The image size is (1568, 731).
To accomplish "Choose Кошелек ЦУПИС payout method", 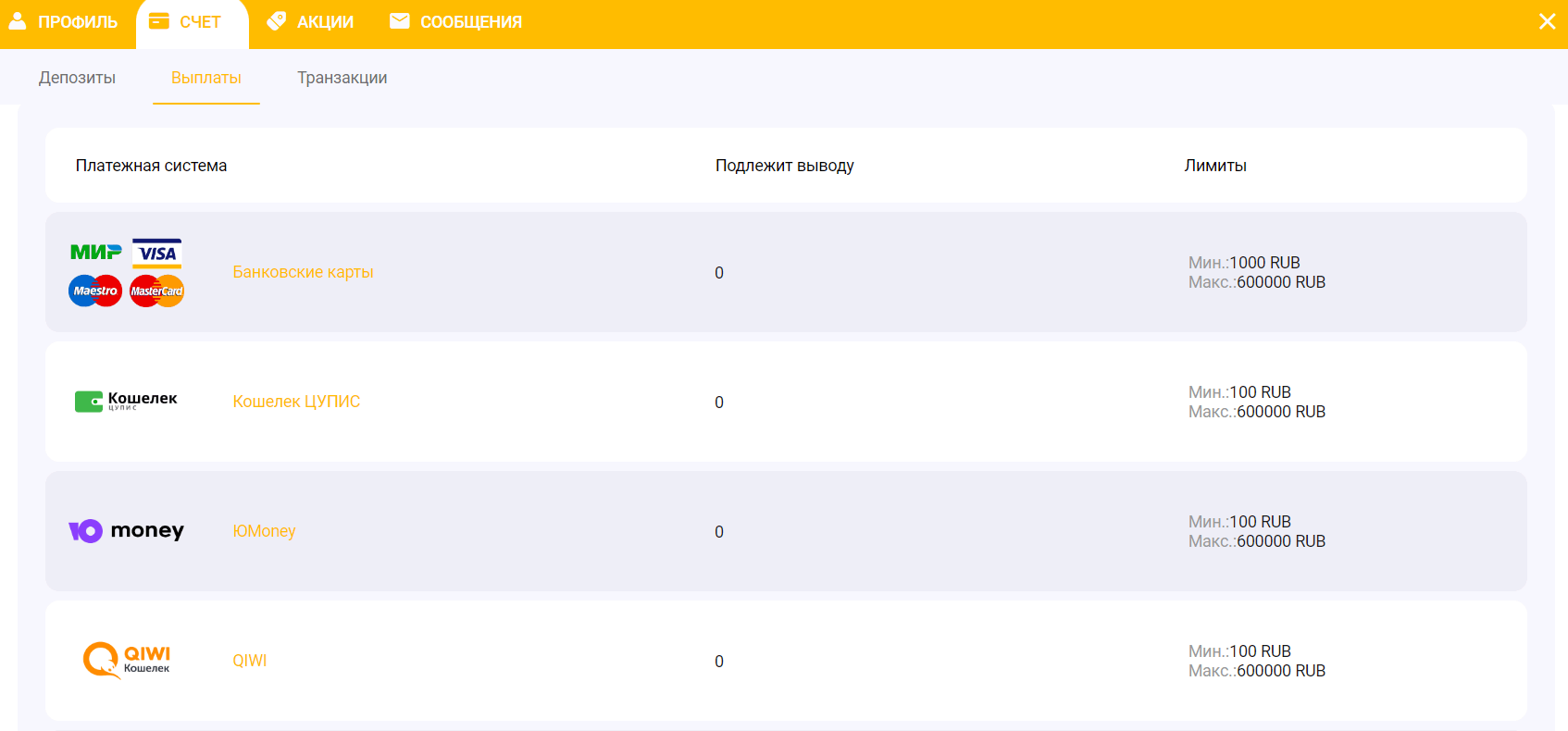I will click(296, 402).
